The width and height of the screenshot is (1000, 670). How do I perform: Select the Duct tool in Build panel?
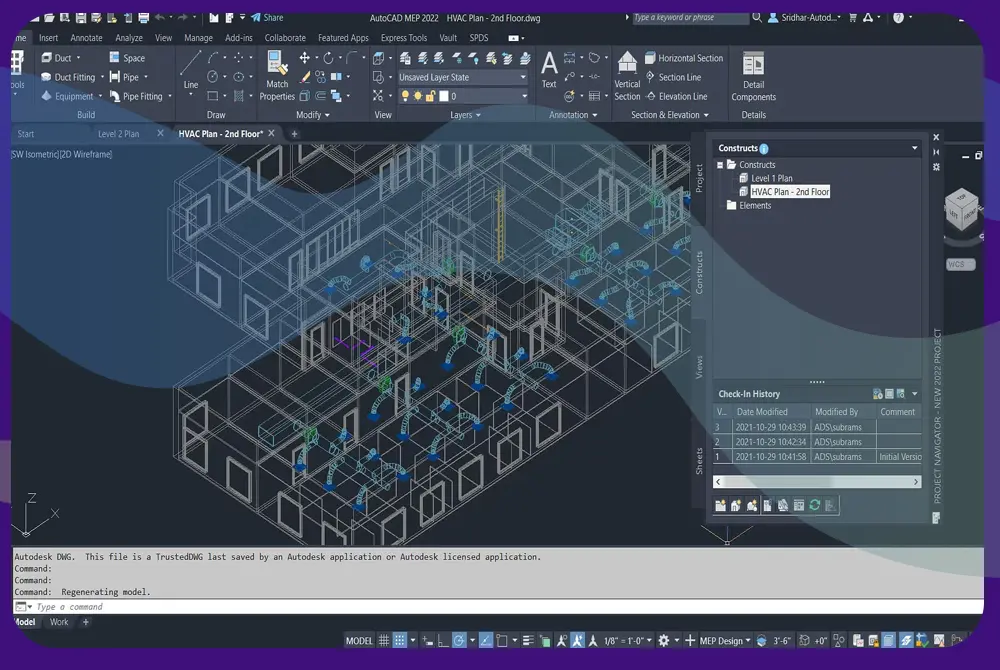[x=56, y=58]
